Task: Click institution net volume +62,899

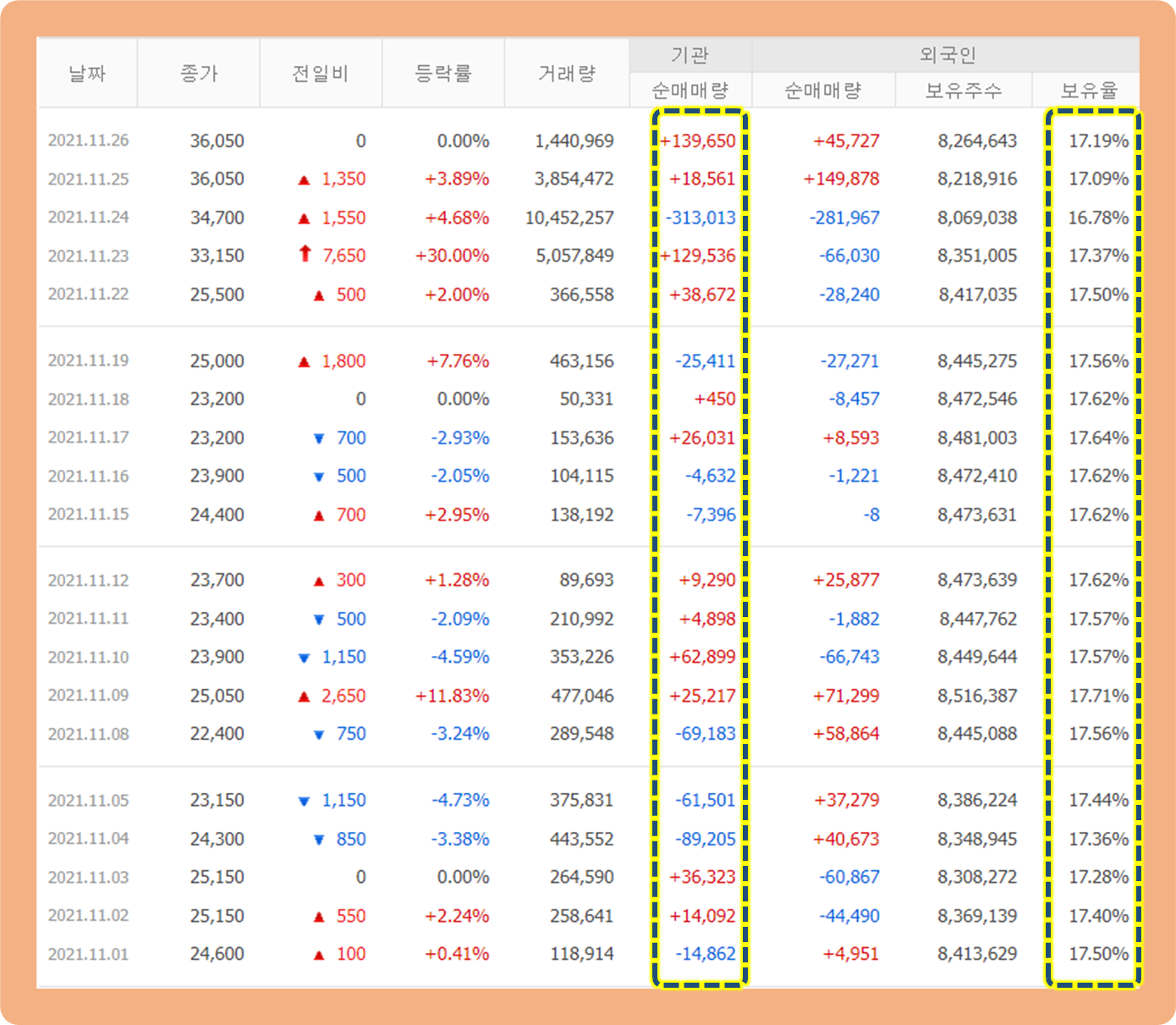Action: pos(702,657)
